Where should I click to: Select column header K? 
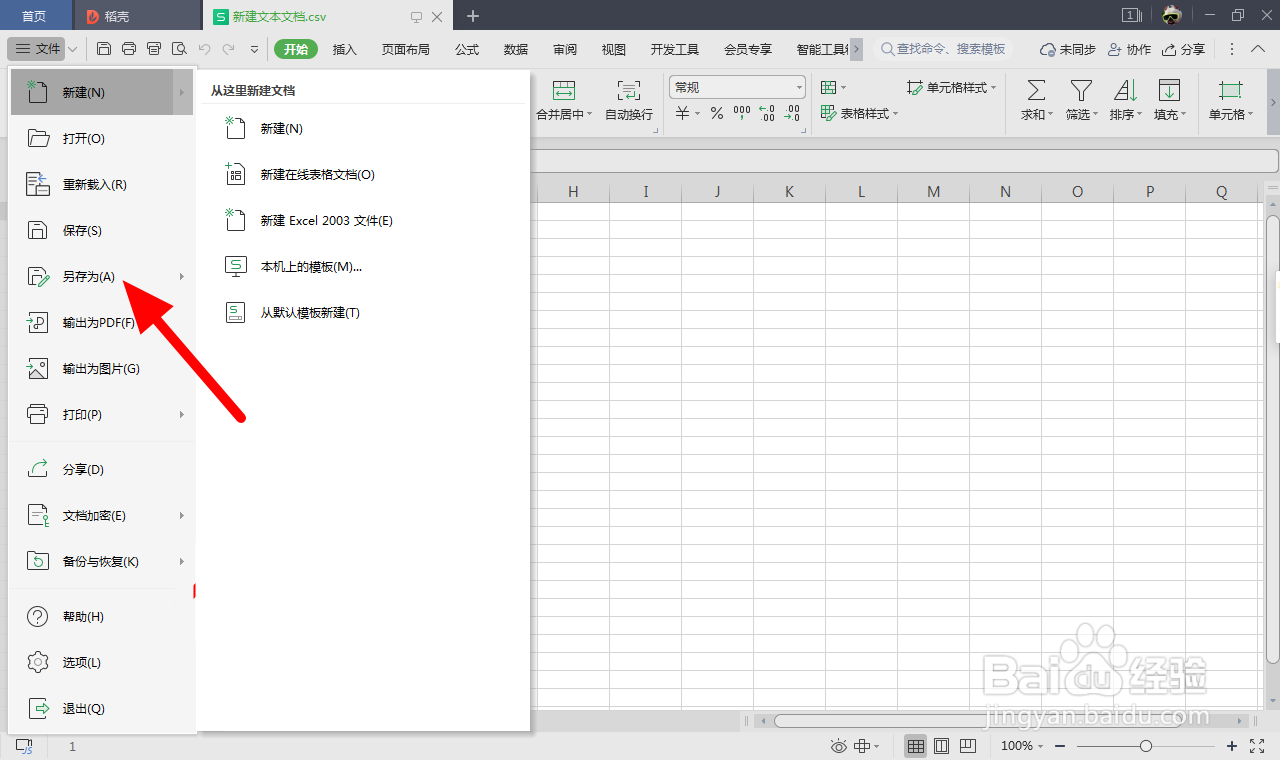pyautogui.click(x=790, y=192)
